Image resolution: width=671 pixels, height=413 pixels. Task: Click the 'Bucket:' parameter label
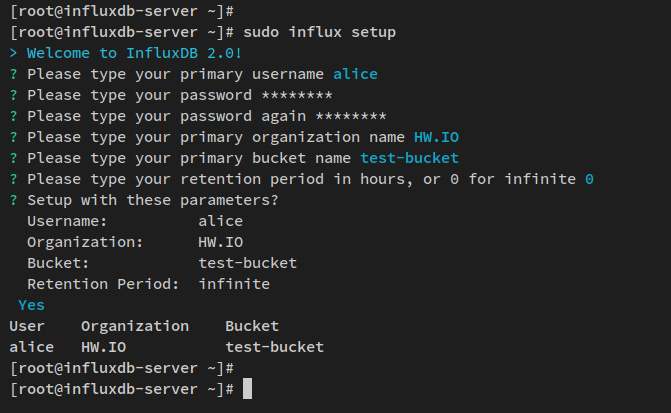(x=58, y=263)
